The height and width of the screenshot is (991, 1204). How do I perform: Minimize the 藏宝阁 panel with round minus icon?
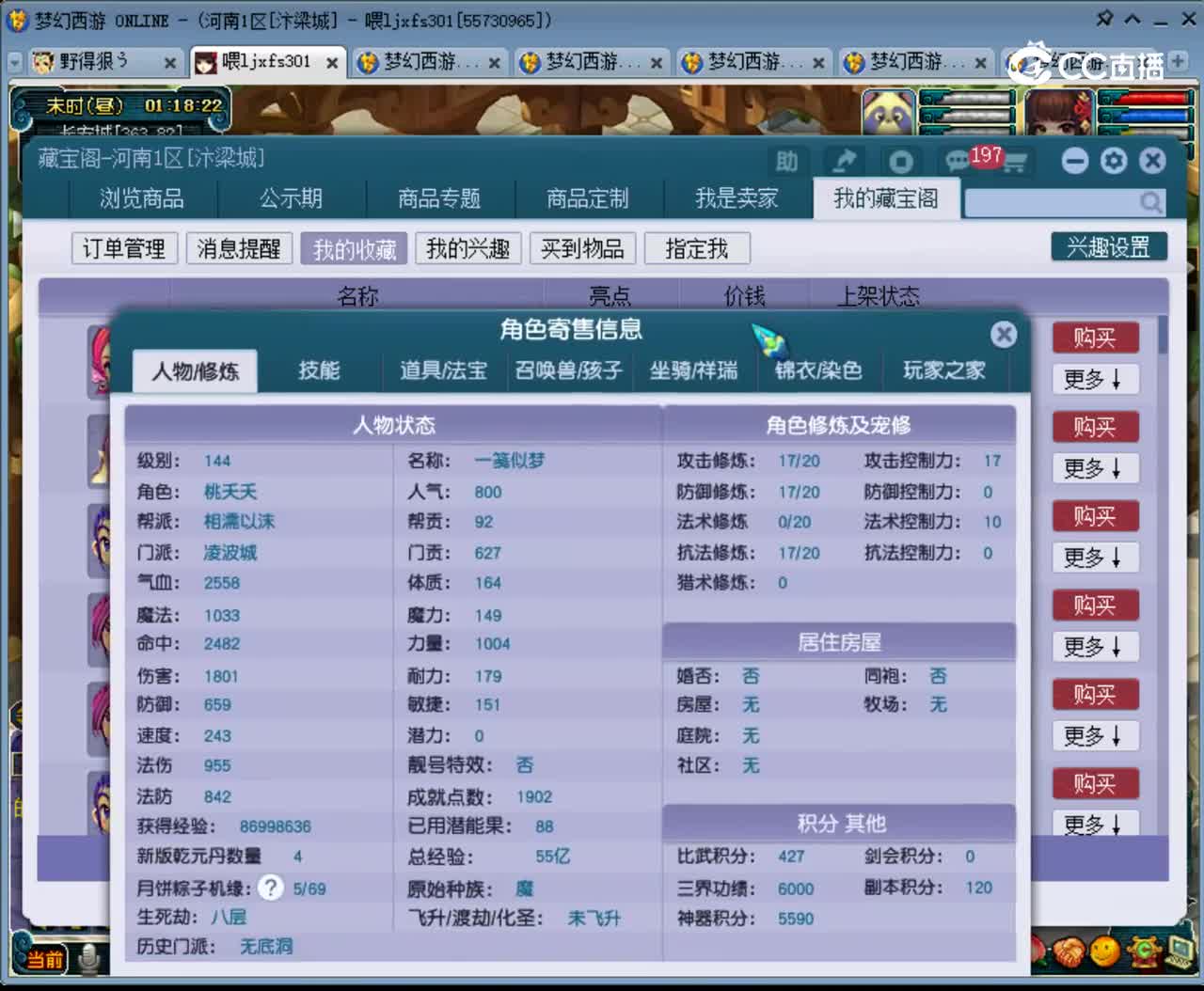click(1074, 161)
